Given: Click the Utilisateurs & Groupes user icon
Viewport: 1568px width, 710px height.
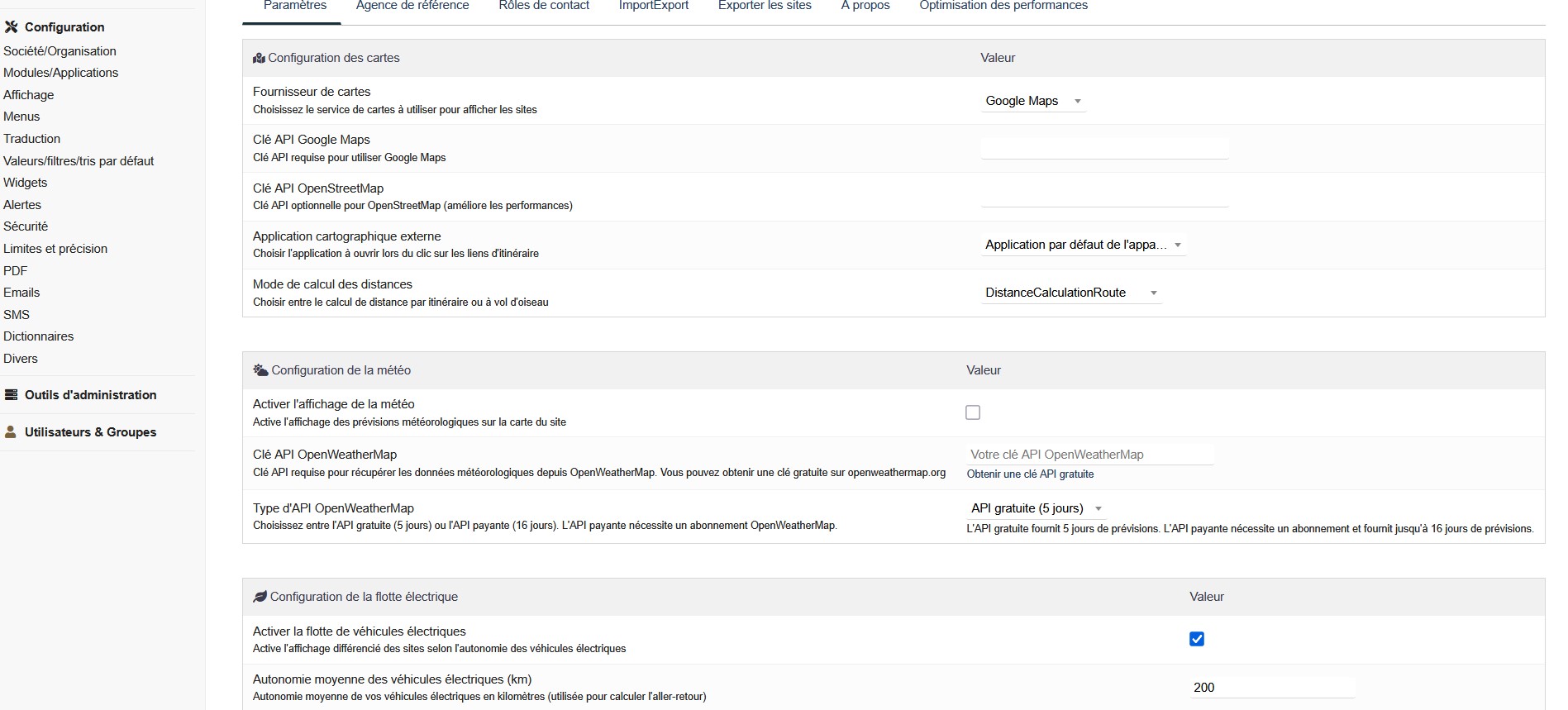Looking at the screenshot, I should pos(11,432).
